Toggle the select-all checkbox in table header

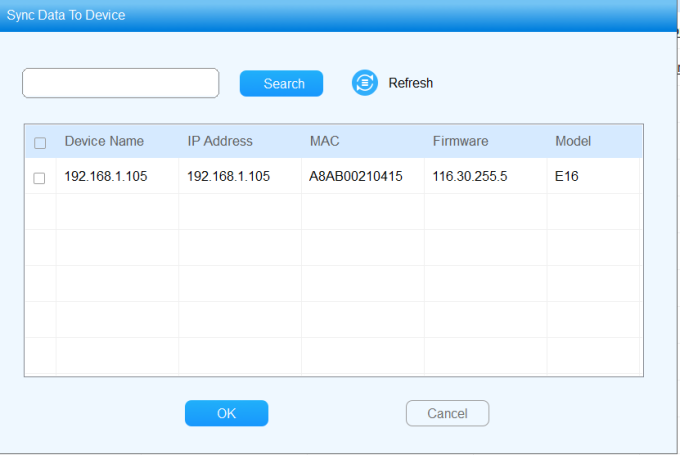40,143
